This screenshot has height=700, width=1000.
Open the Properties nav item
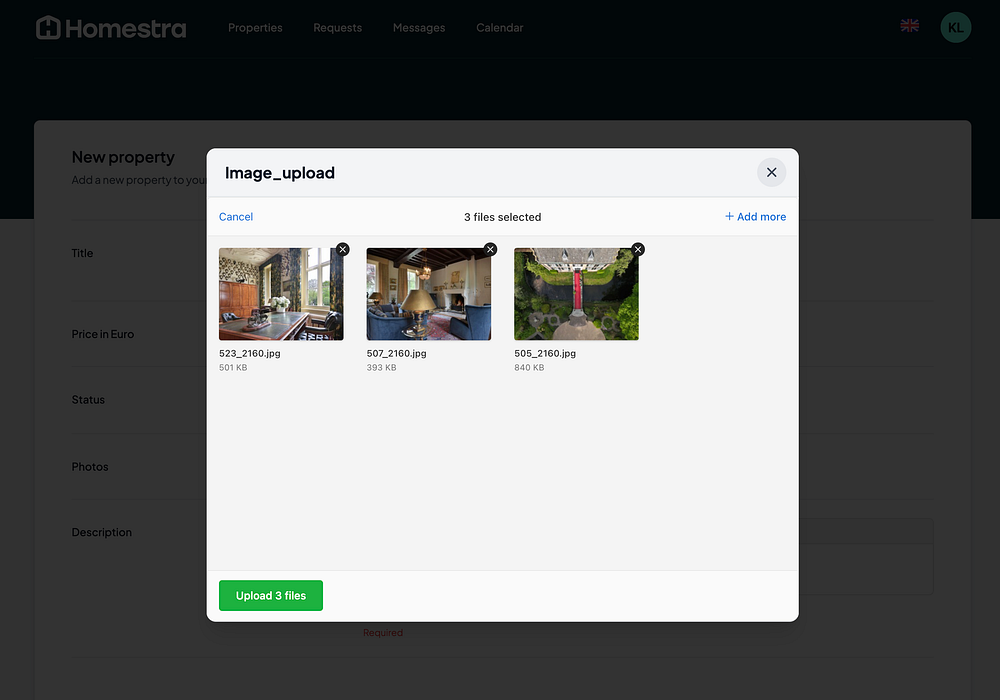click(x=255, y=28)
